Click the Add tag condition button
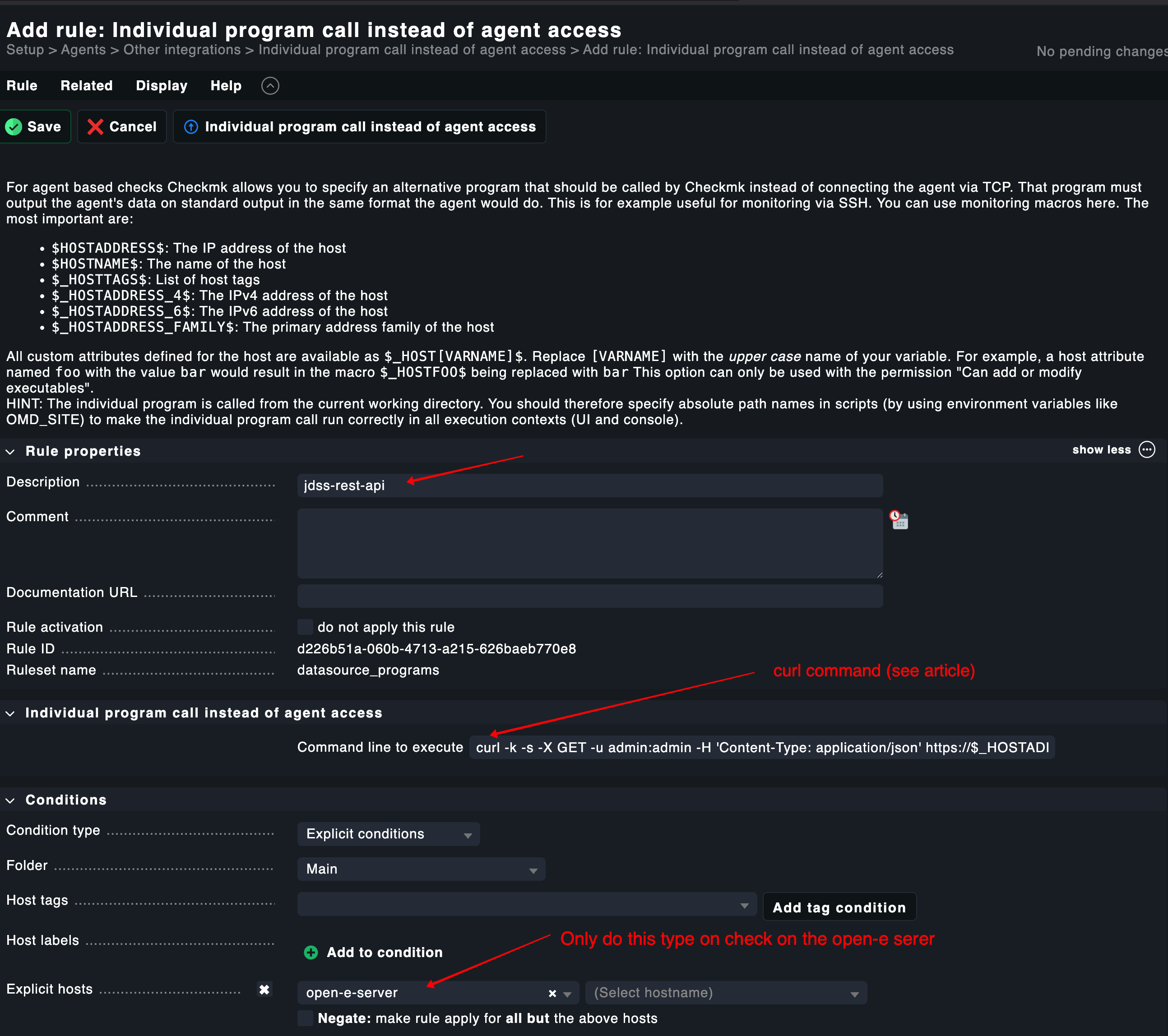1168x1036 pixels. [839, 907]
